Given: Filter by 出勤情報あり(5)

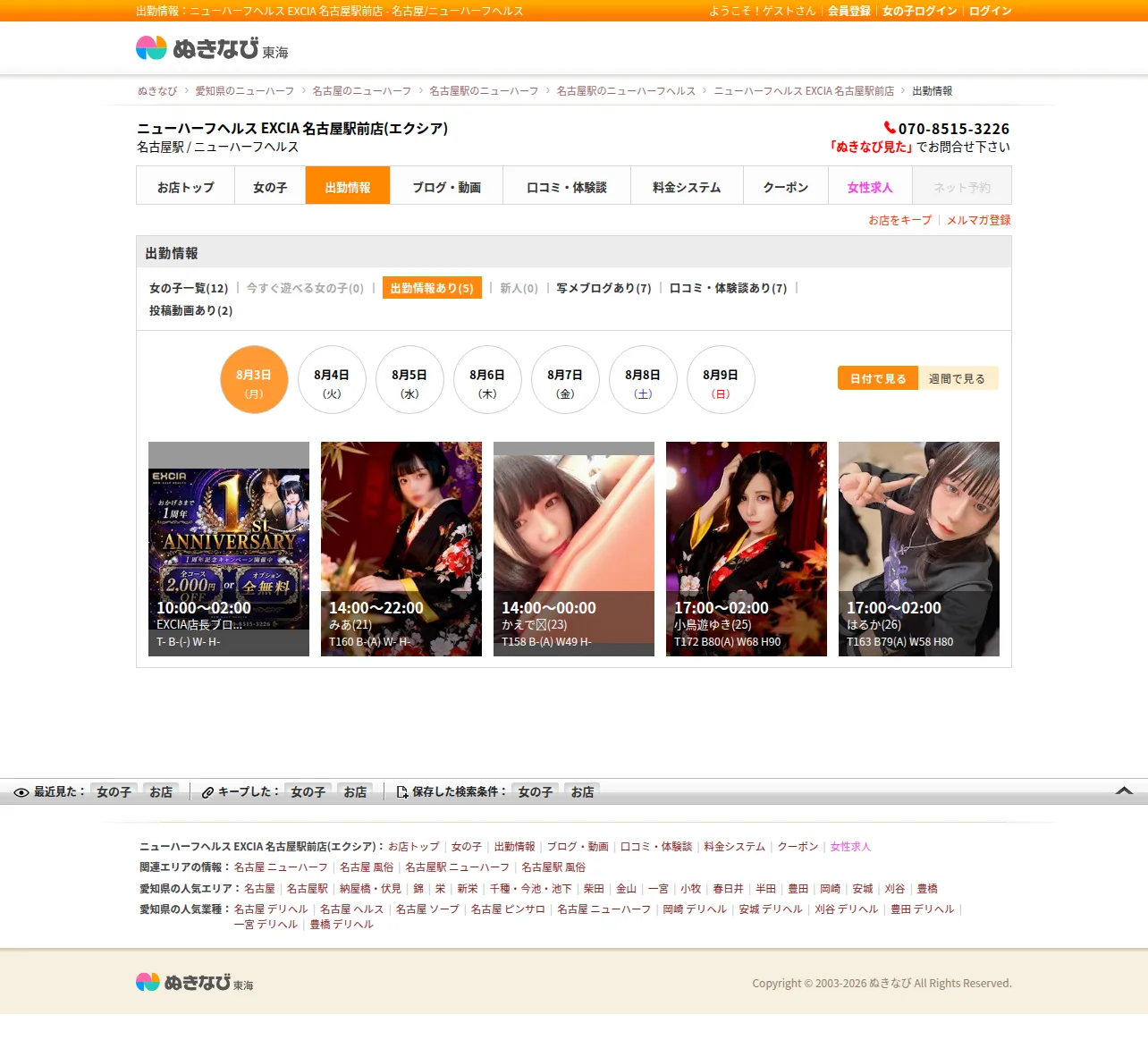Looking at the screenshot, I should [432, 287].
